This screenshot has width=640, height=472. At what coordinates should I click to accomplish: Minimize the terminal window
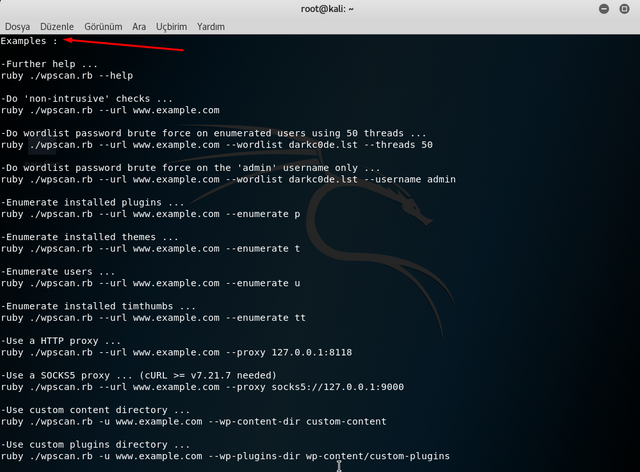(x=604, y=9)
